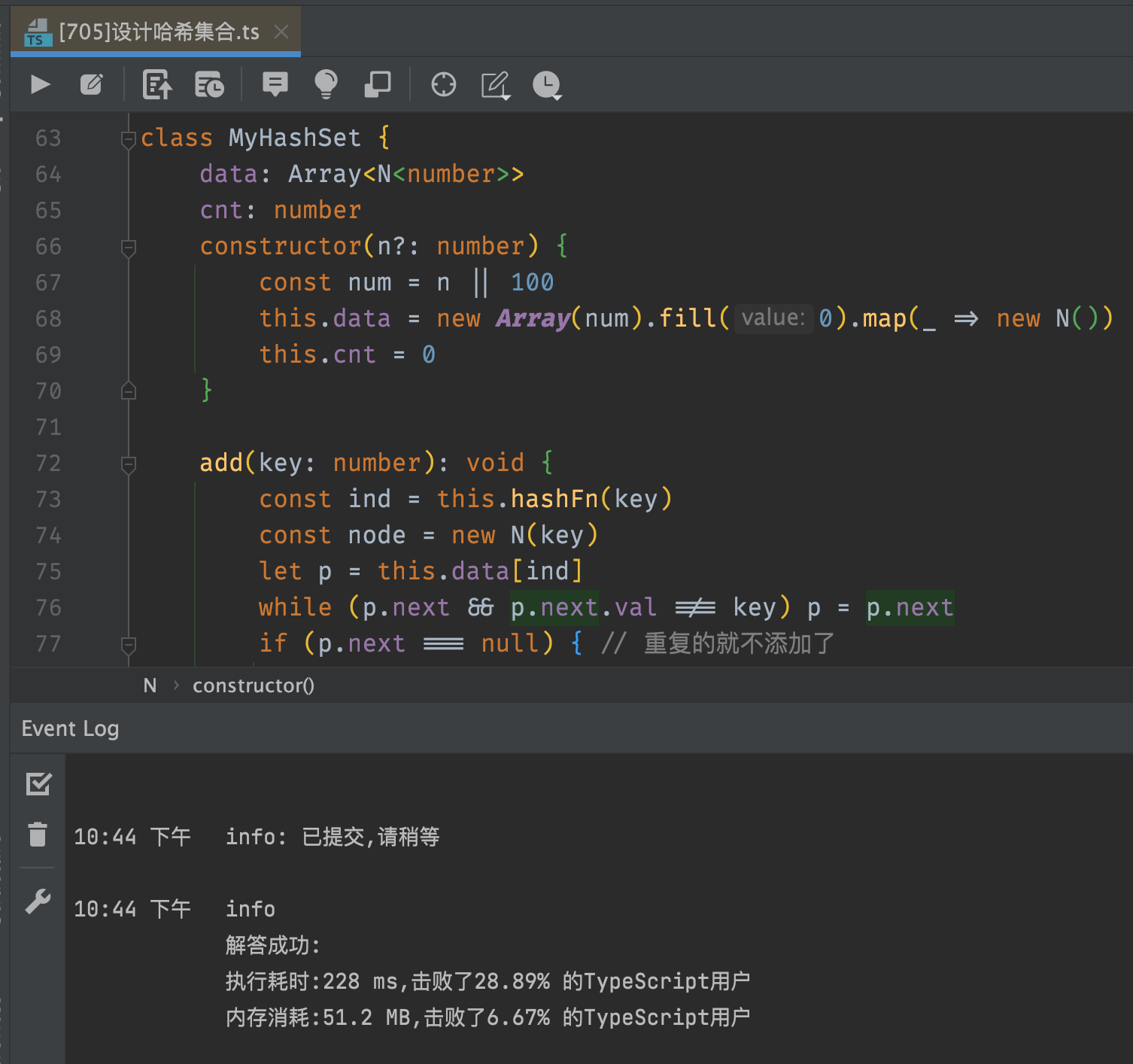The image size is (1133, 1064).
Task: Click the clock timer dropdown icon
Action: [x=547, y=85]
